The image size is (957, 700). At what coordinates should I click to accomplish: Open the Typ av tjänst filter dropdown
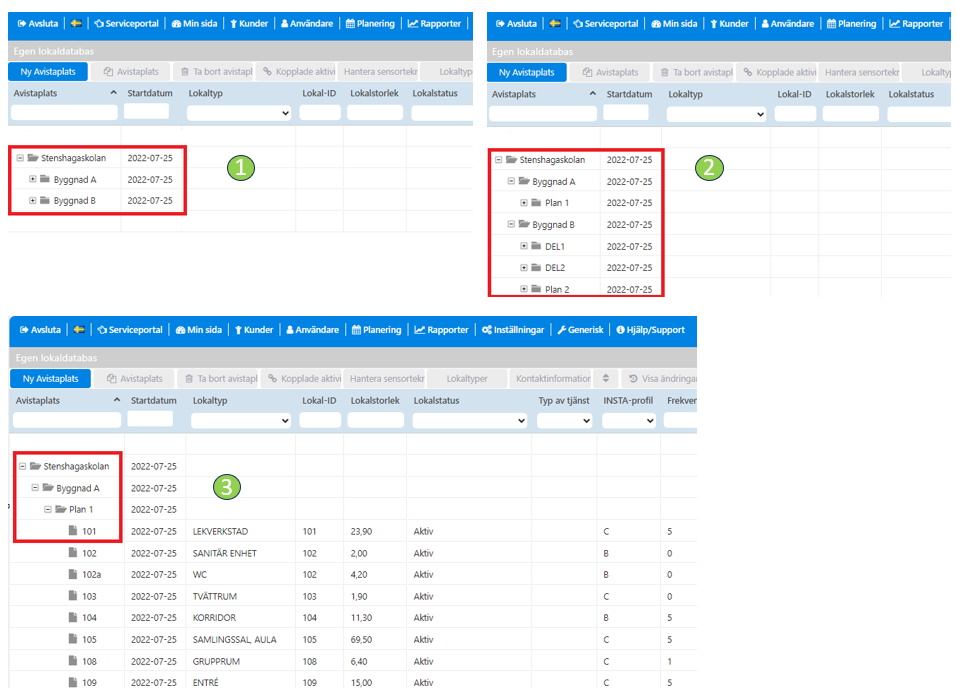click(564, 422)
